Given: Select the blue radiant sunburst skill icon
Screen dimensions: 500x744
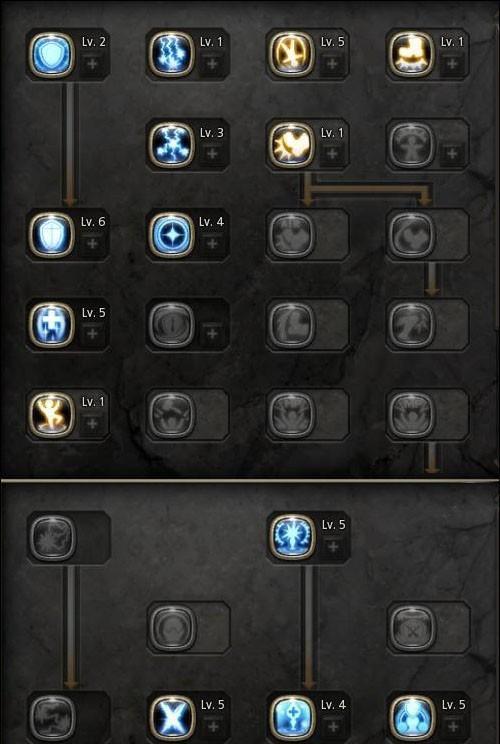Looking at the screenshot, I should coord(293,538).
